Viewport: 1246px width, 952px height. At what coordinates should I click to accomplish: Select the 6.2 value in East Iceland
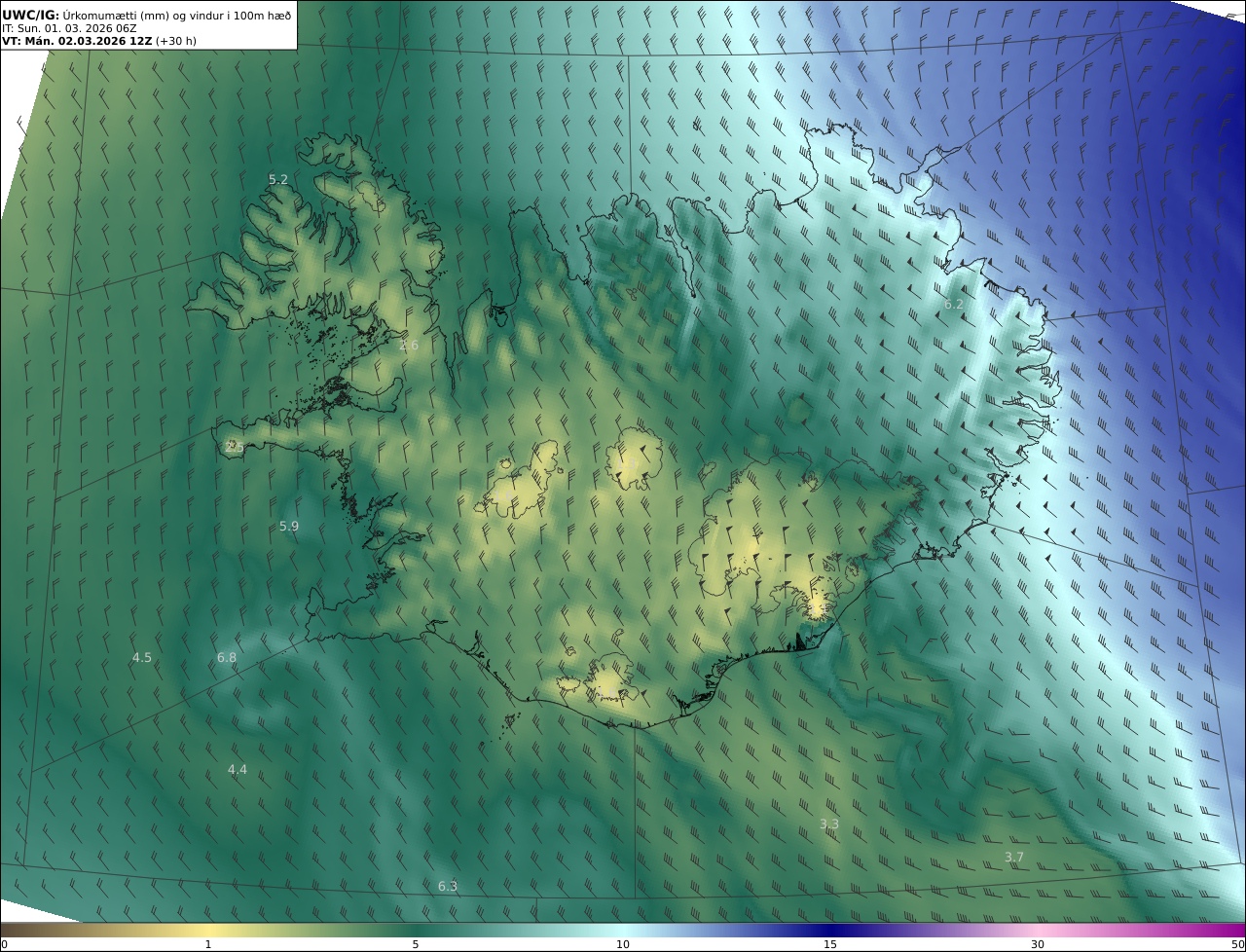click(954, 305)
